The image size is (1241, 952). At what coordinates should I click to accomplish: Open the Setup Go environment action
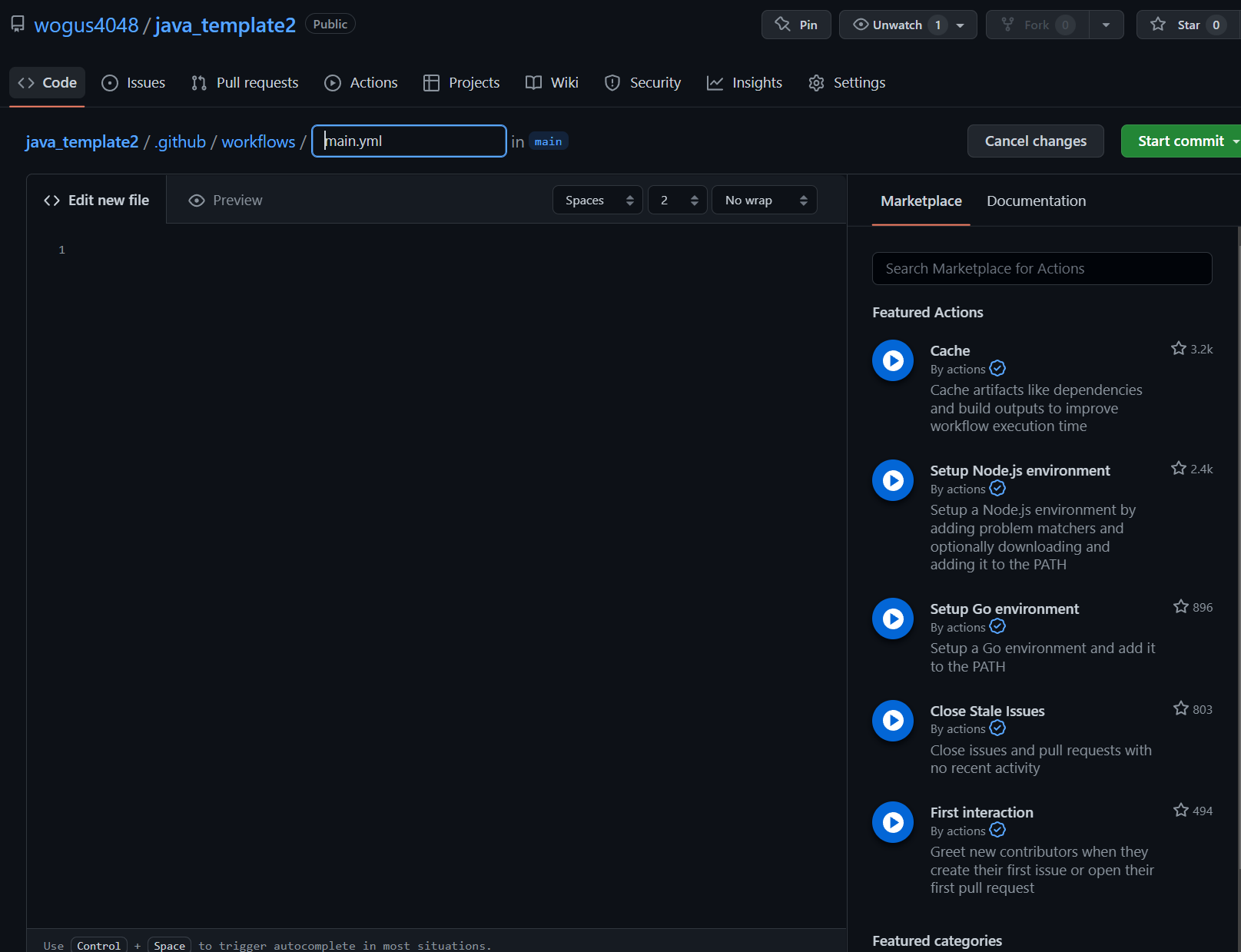click(1004, 609)
